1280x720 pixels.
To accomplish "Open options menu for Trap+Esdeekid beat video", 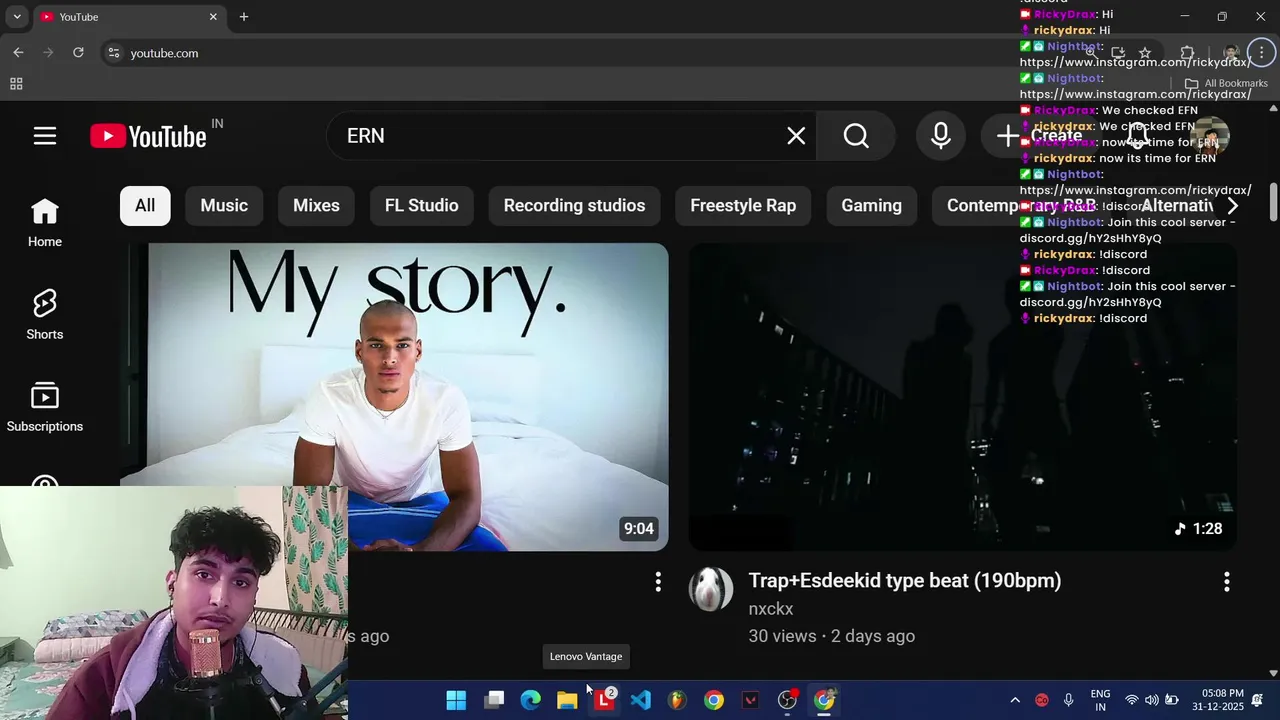I will click(x=1227, y=582).
